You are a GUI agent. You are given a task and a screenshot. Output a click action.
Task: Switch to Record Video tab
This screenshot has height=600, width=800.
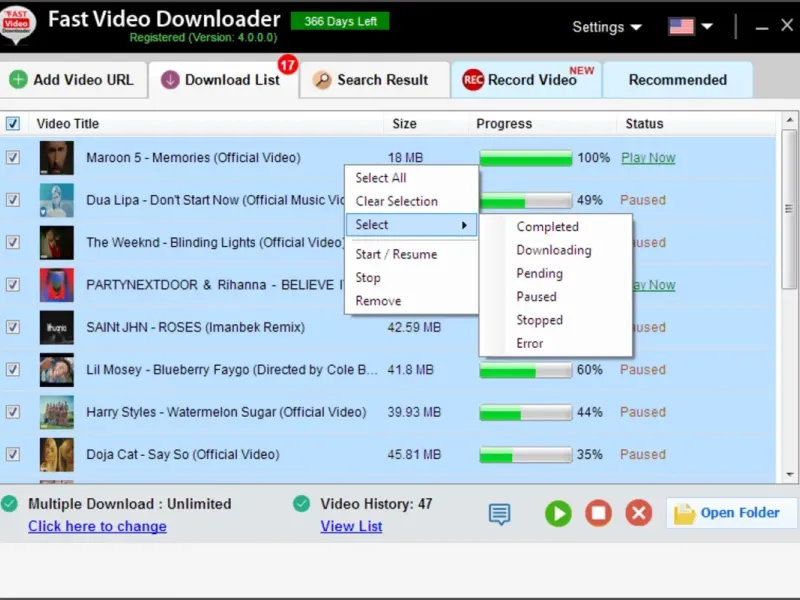527,80
